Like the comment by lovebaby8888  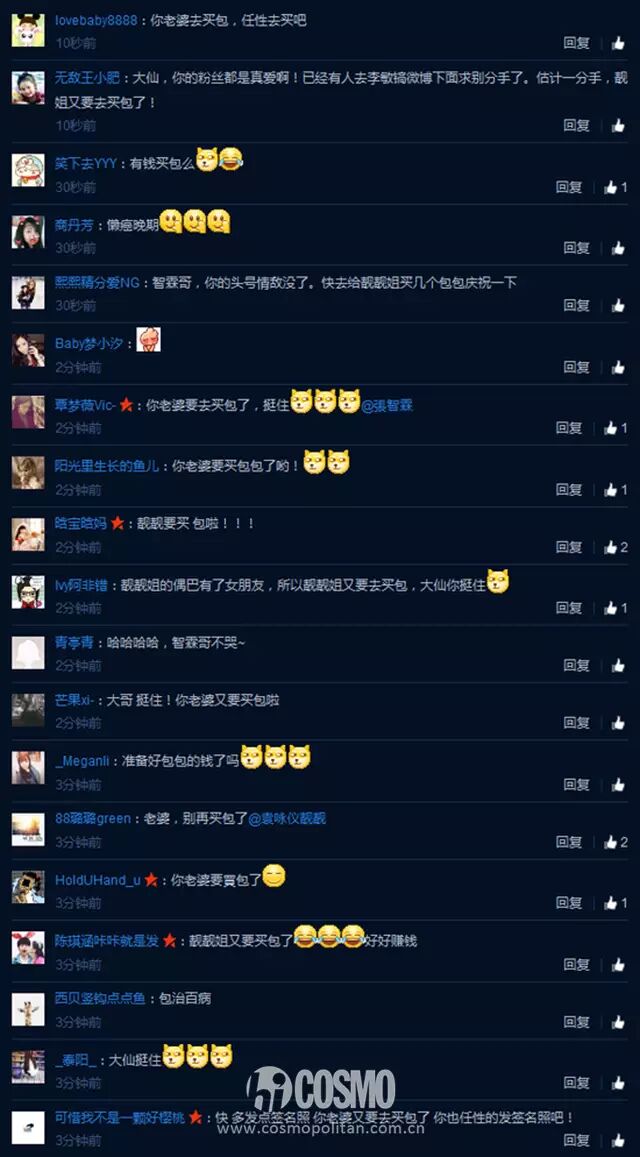618,43
